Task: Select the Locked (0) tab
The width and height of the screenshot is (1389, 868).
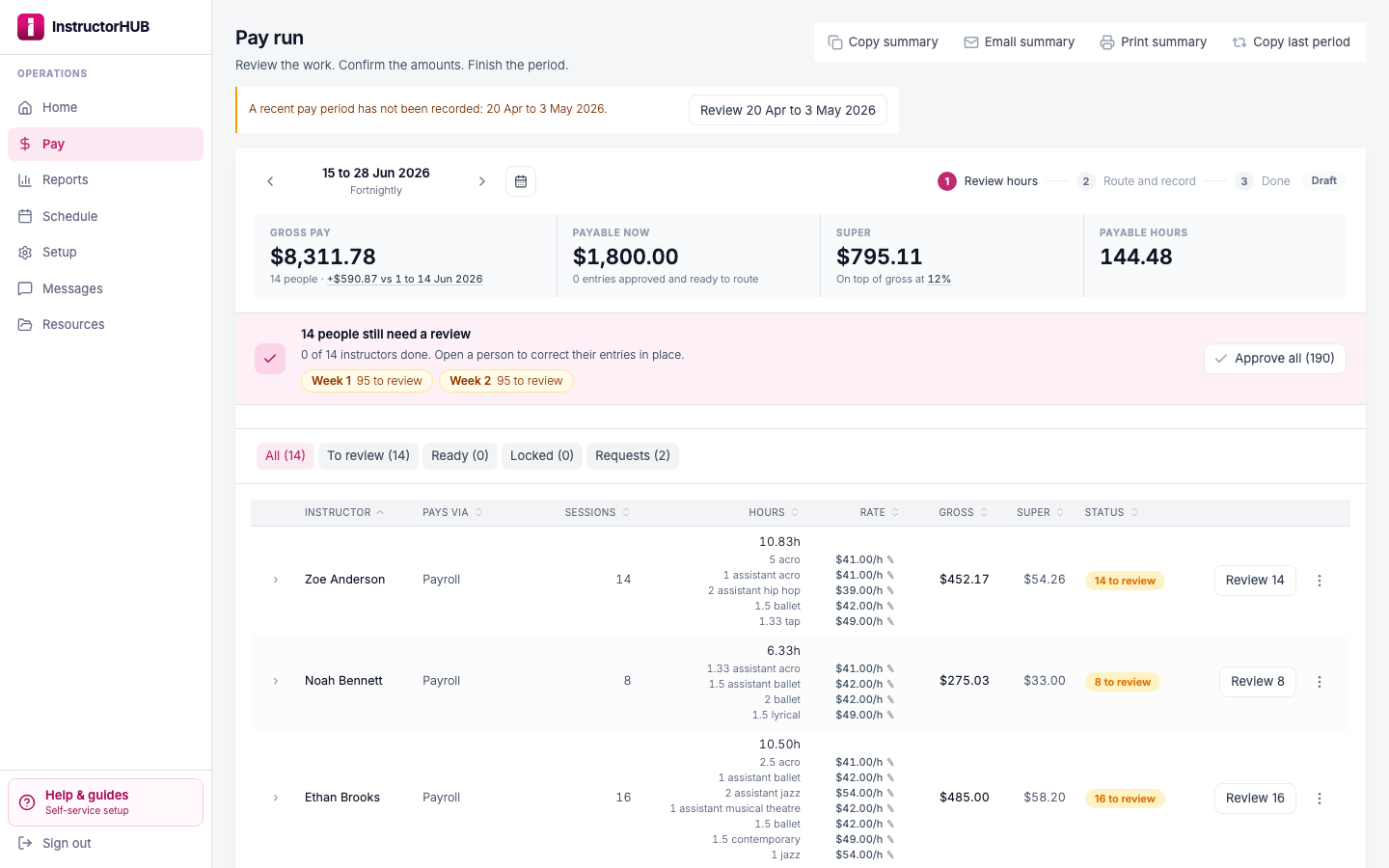Action: (x=542, y=456)
